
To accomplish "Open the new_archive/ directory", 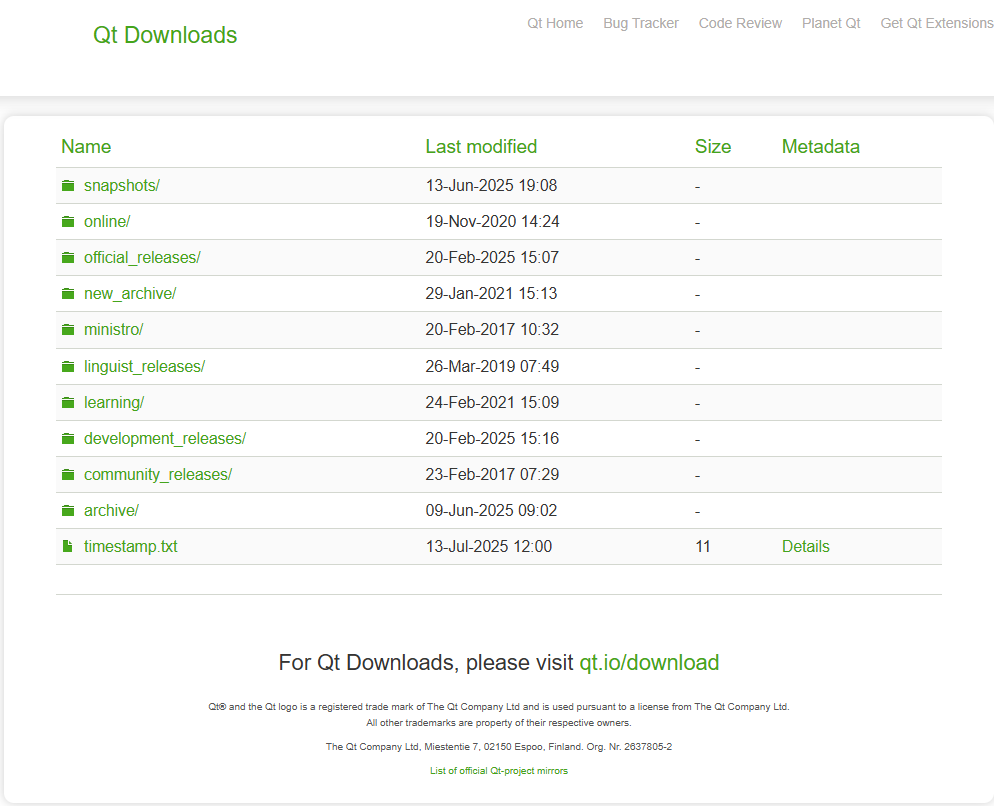I will point(130,294).
